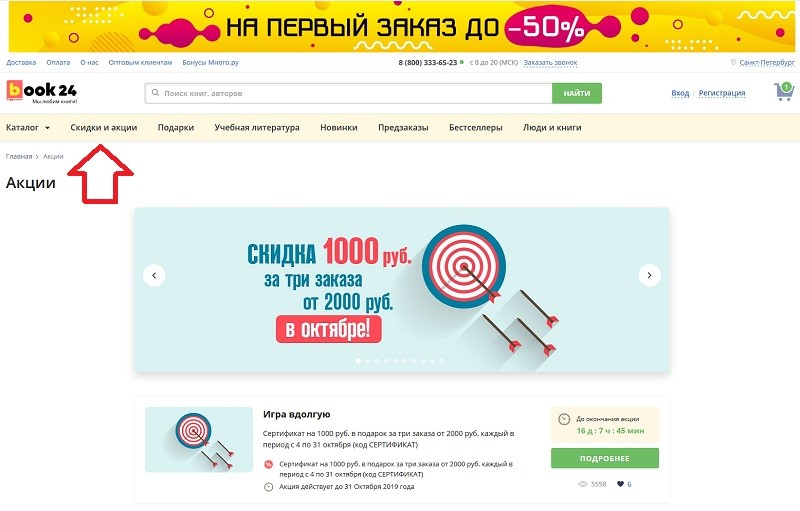Click the search magnifier icon
This screenshot has height=511, width=800.
(155, 93)
